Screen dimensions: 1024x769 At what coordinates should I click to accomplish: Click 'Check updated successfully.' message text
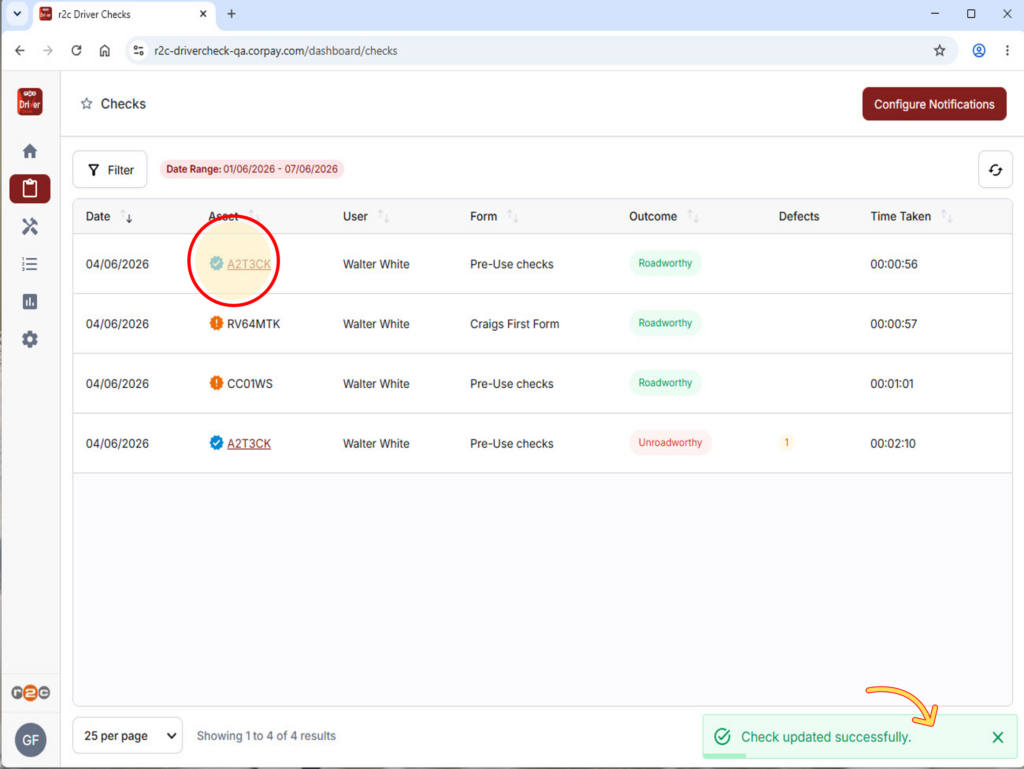[825, 737]
